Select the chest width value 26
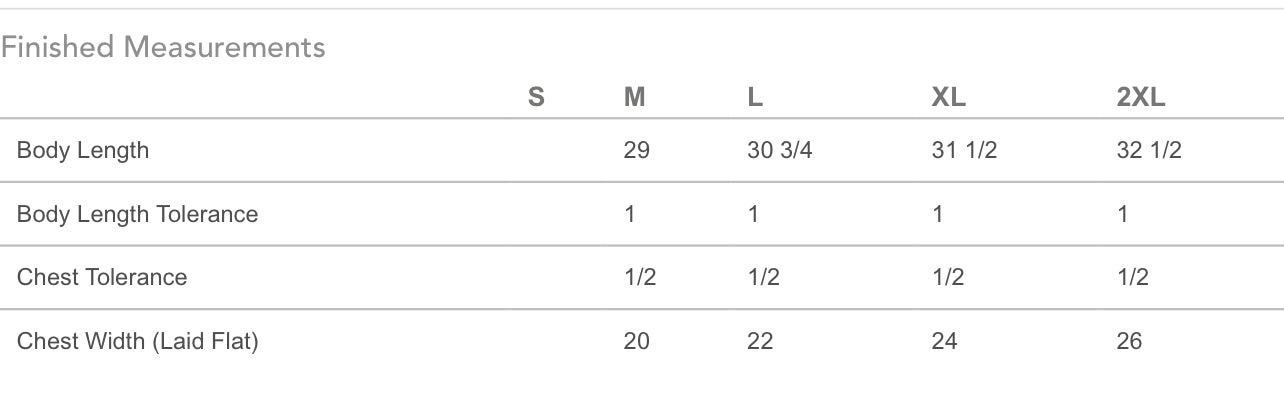This screenshot has width=1284, height=407. 1129,341
